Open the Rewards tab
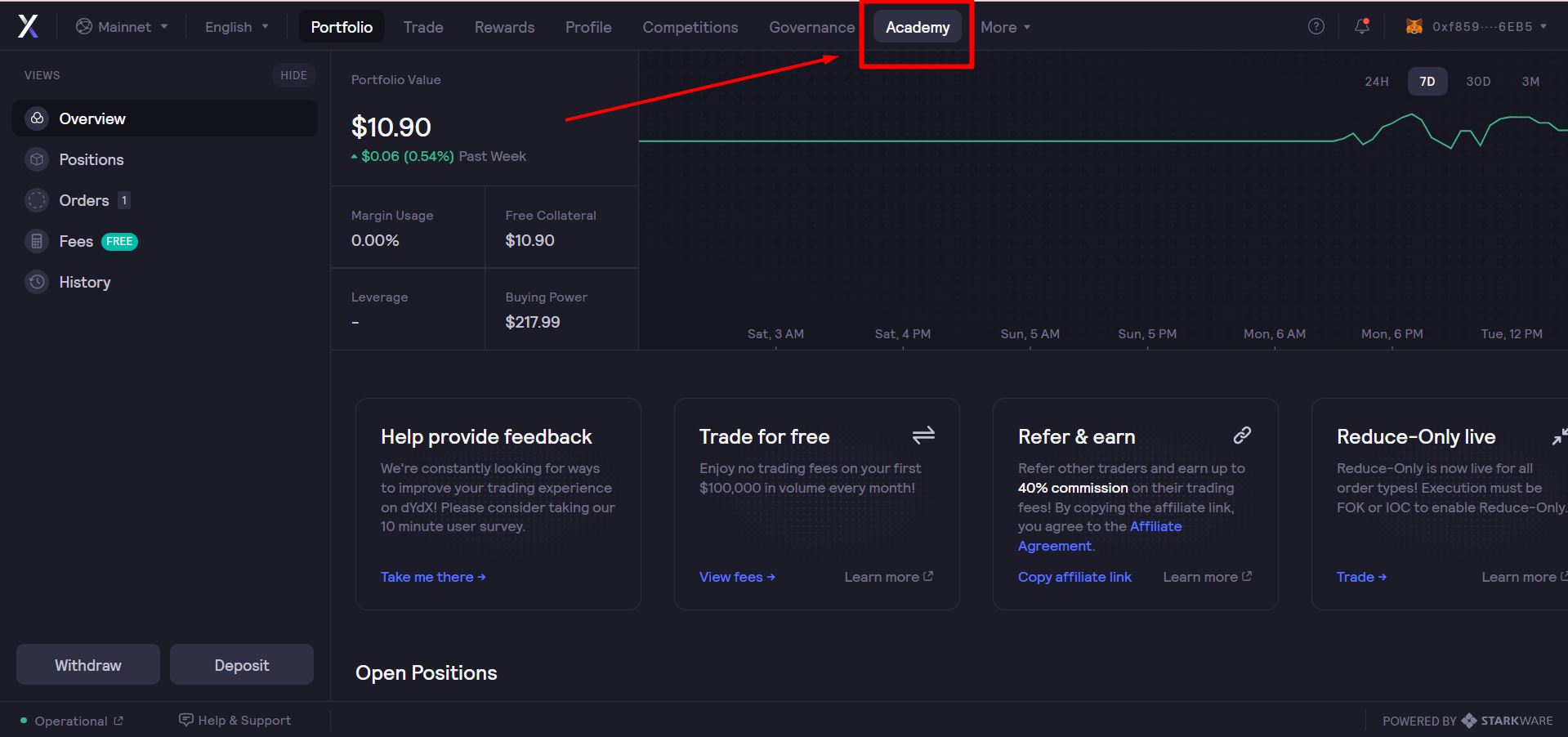Viewport: 1568px width, 737px height. [x=504, y=27]
